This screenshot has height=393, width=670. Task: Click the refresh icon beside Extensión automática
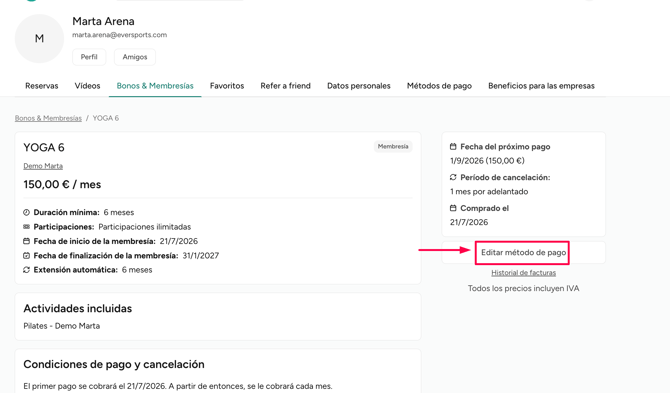coord(26,270)
